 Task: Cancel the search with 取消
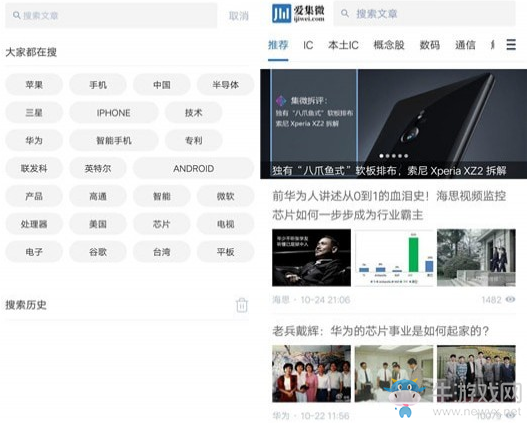[x=239, y=16]
